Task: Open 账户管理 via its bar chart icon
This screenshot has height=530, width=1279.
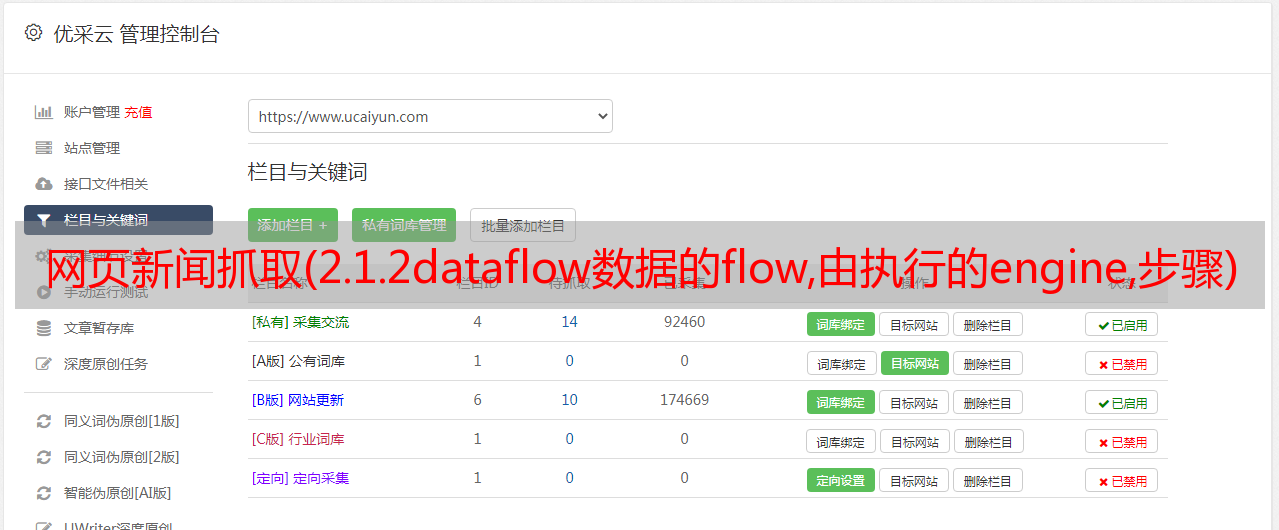Action: pyautogui.click(x=43, y=112)
